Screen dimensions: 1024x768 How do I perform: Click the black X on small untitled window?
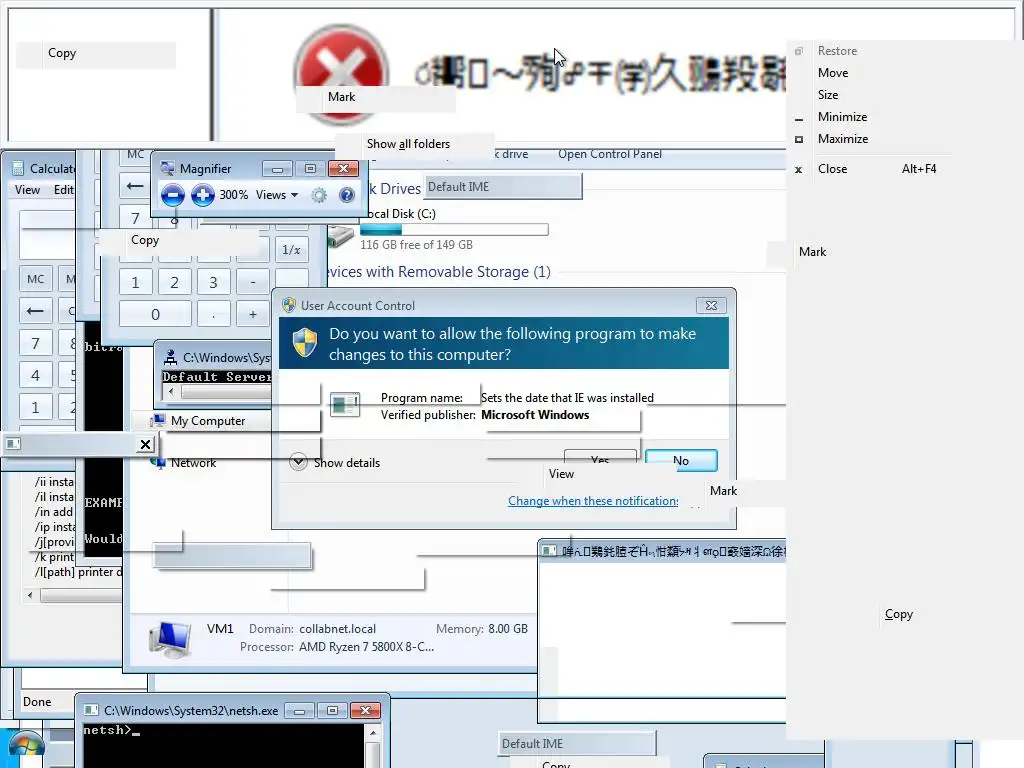145,444
